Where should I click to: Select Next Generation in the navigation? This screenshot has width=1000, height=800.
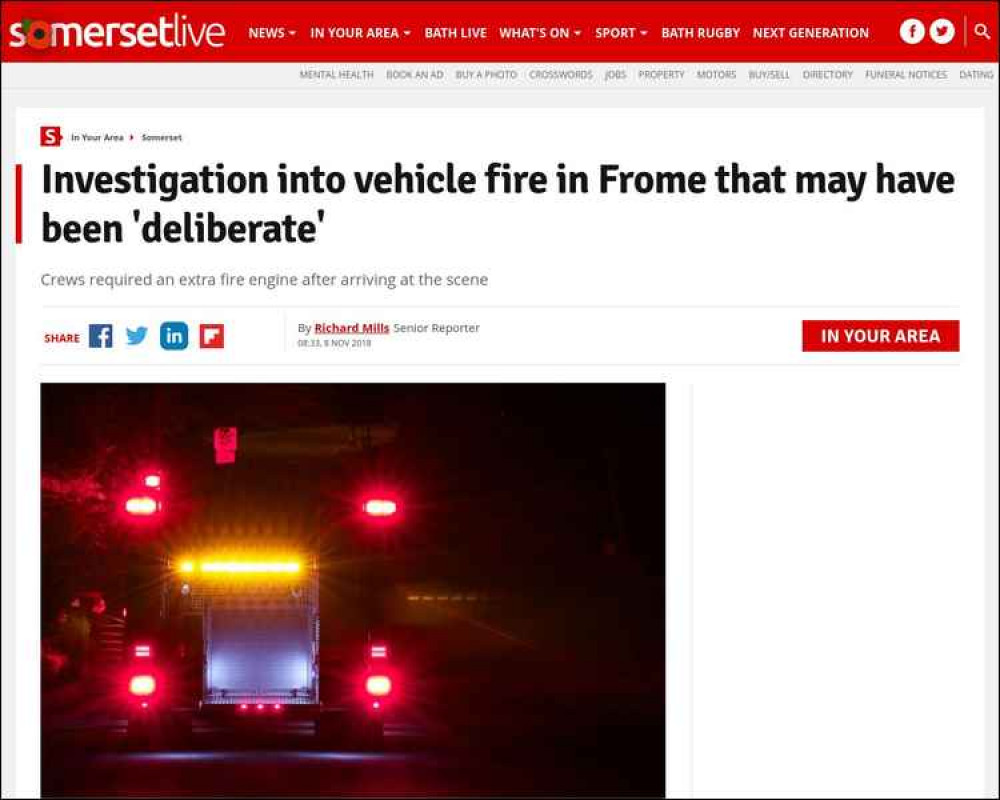click(811, 33)
